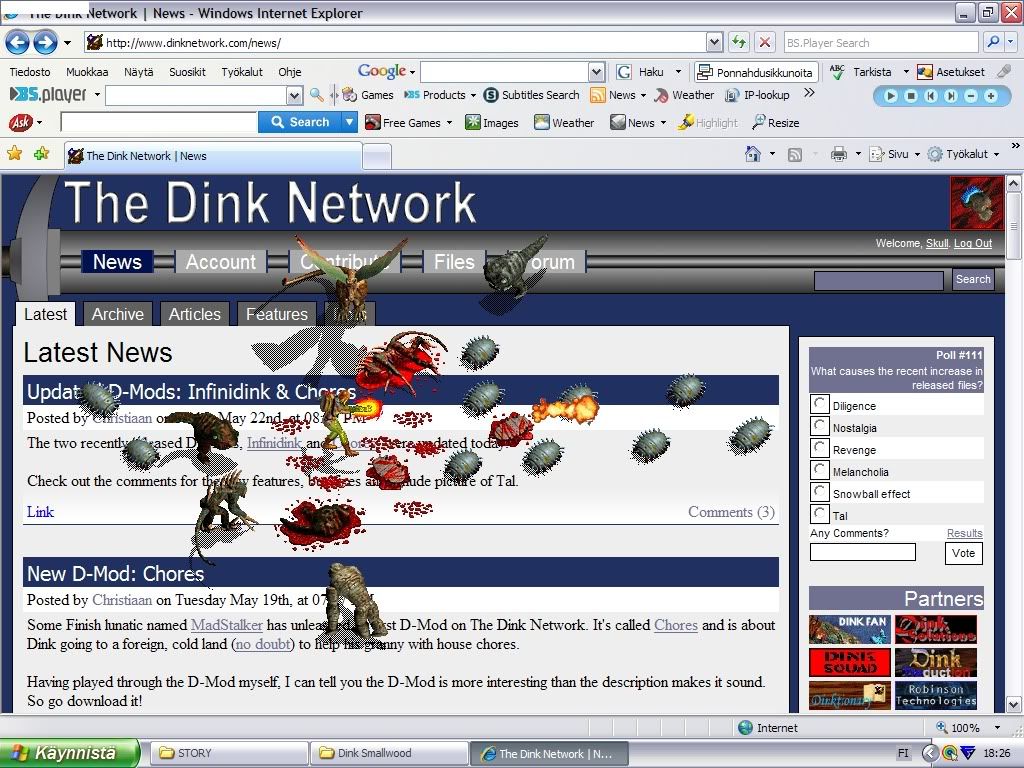Screen dimensions: 1024x768
Task: Click the Stop loading red X icon
Action: (765, 42)
